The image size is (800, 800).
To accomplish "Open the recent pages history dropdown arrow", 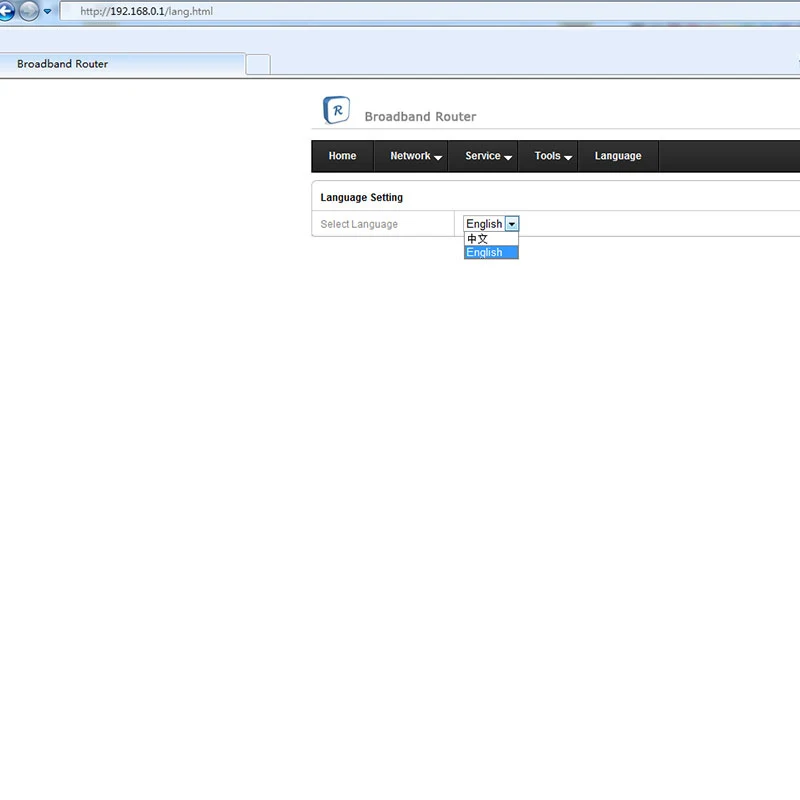I will (47, 11).
